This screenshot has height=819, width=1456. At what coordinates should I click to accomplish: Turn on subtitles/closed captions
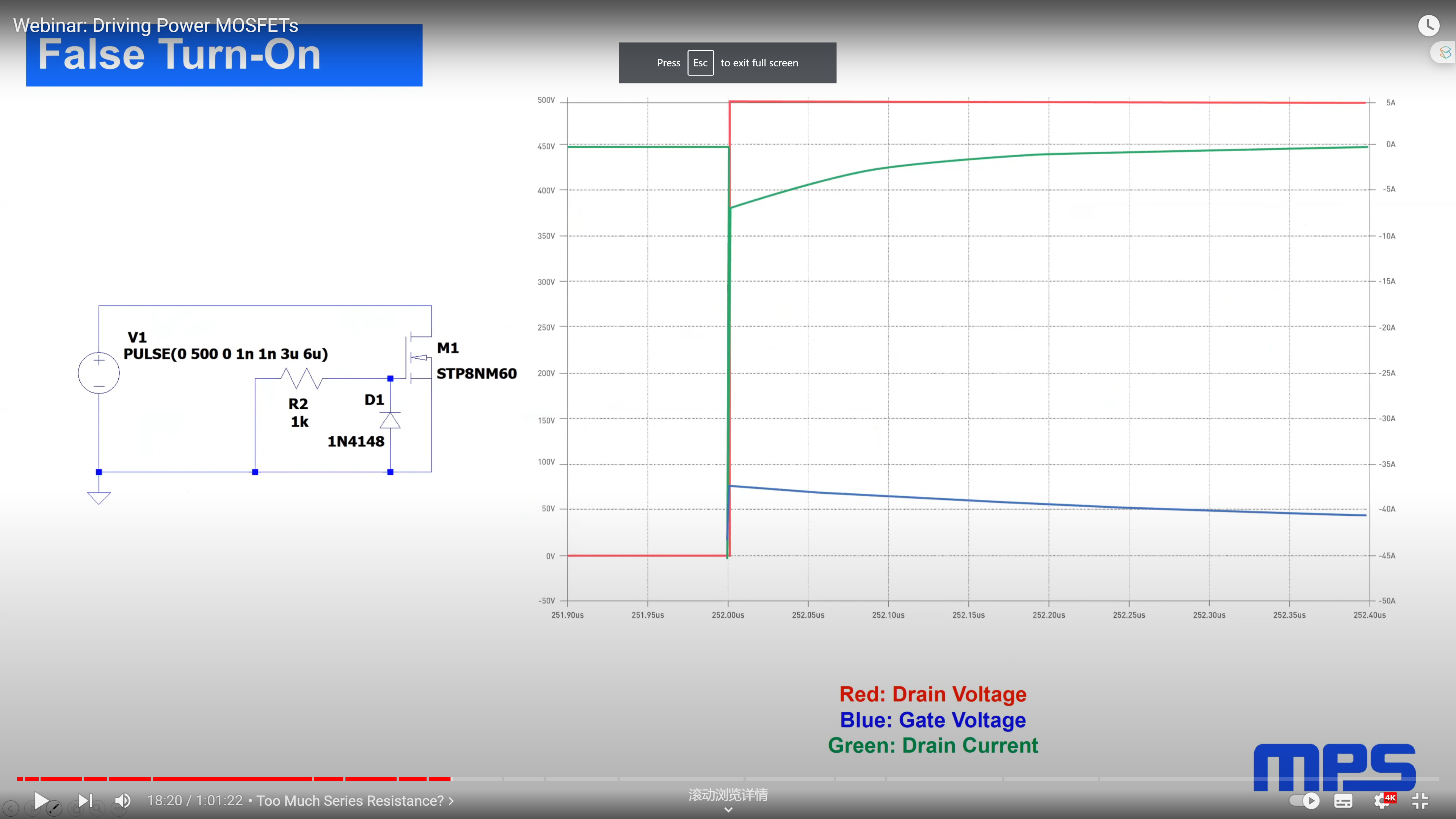coord(1343,800)
